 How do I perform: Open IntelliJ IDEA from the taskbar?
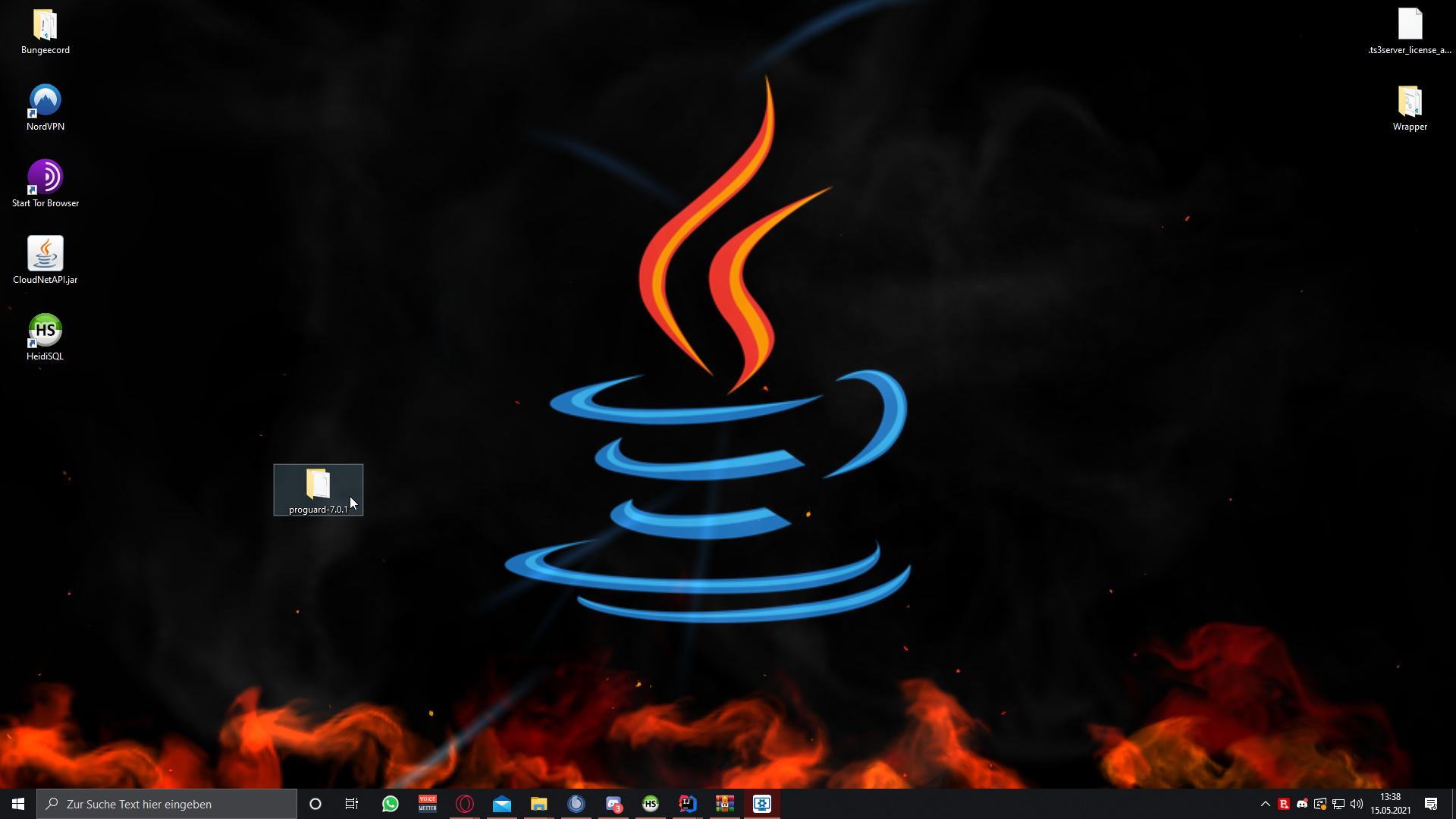point(687,804)
